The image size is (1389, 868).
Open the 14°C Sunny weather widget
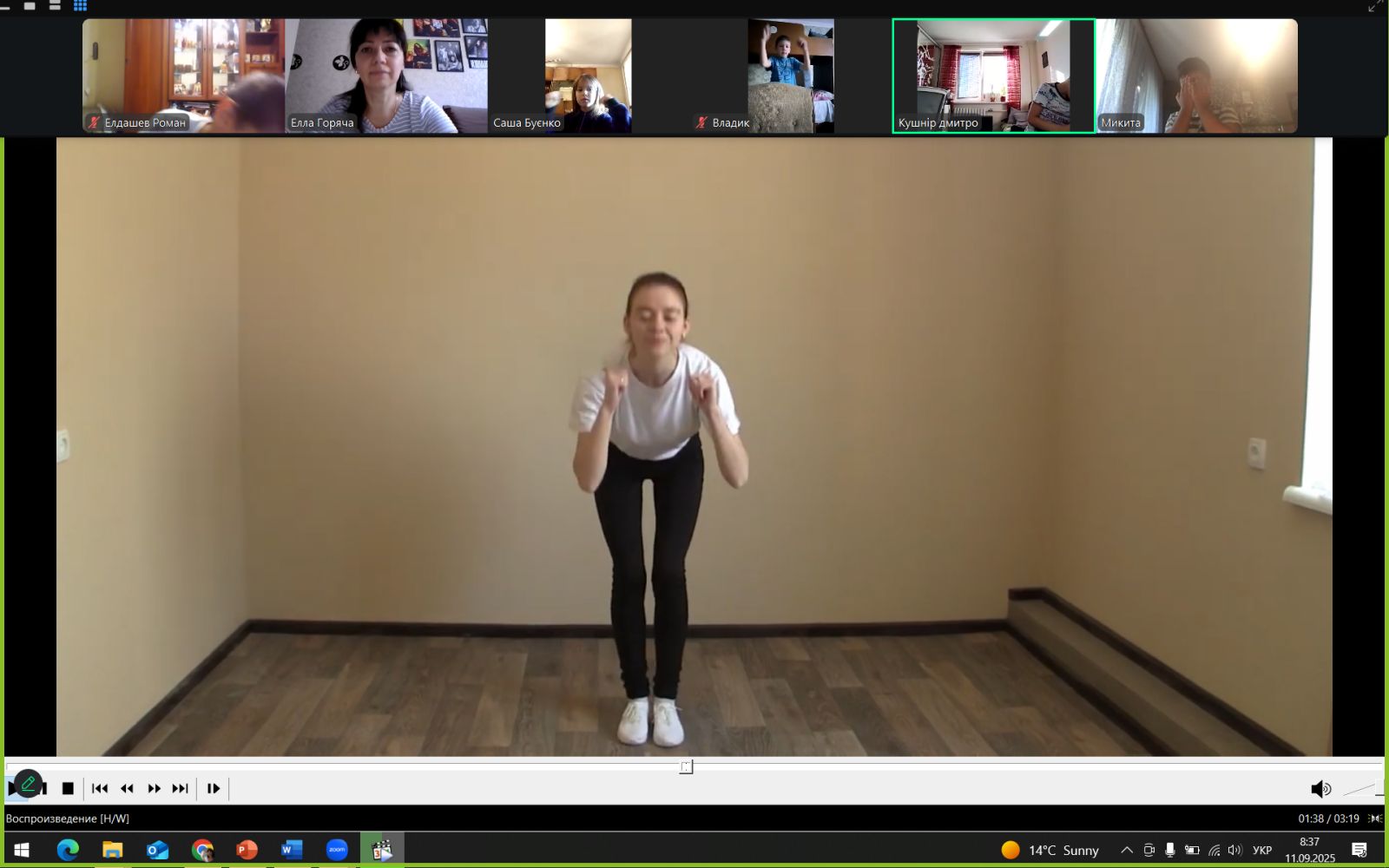click(1050, 850)
